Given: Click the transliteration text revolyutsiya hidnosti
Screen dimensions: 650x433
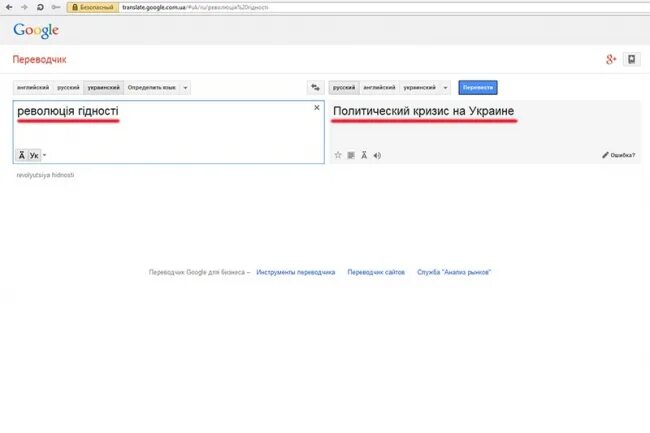Looking at the screenshot, I should point(45,175).
